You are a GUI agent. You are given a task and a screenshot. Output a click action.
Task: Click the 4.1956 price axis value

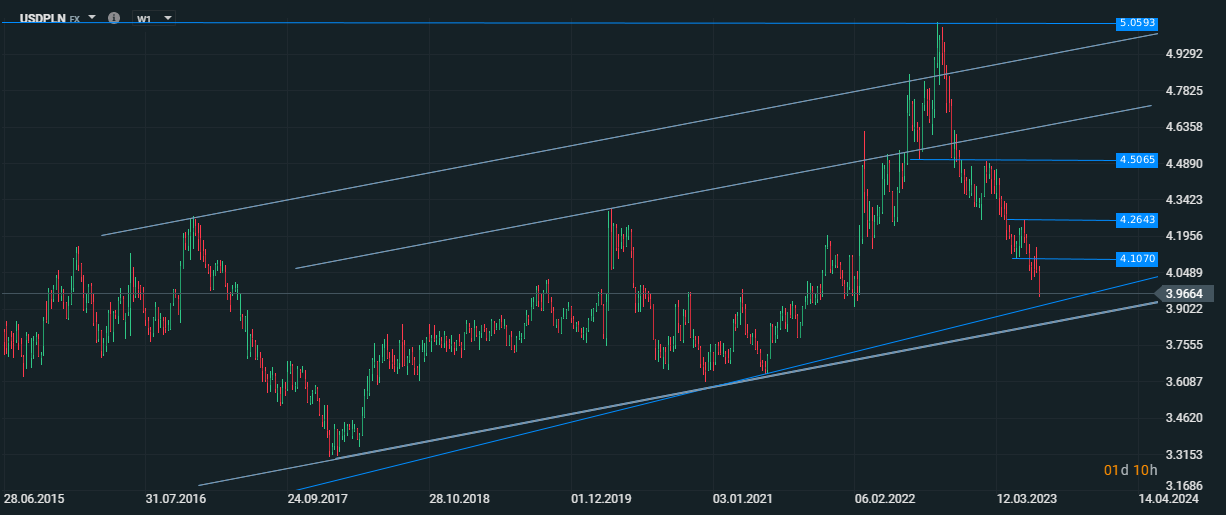1182,236
